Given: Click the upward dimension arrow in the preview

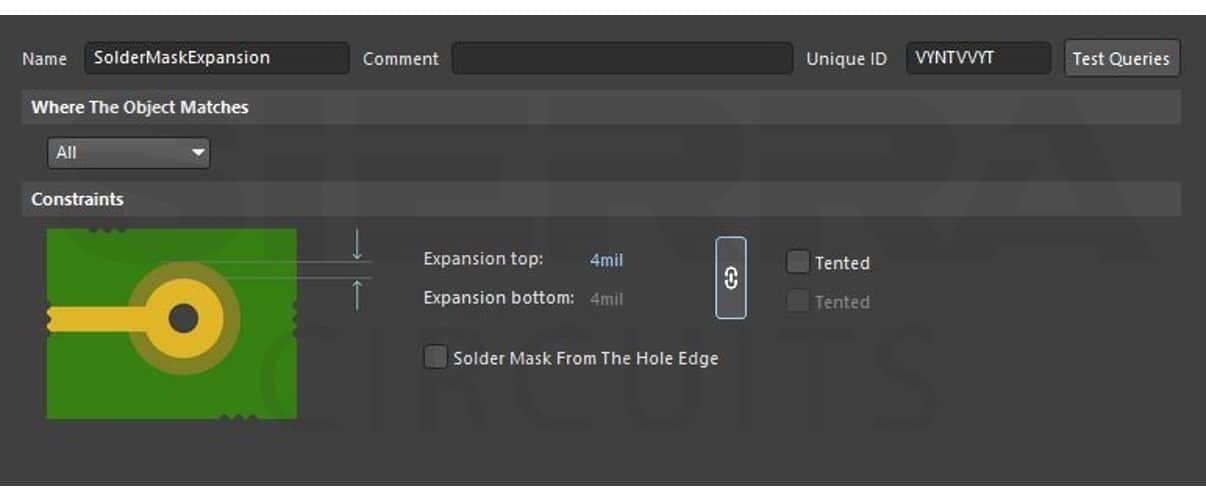Looking at the screenshot, I should 357,295.
